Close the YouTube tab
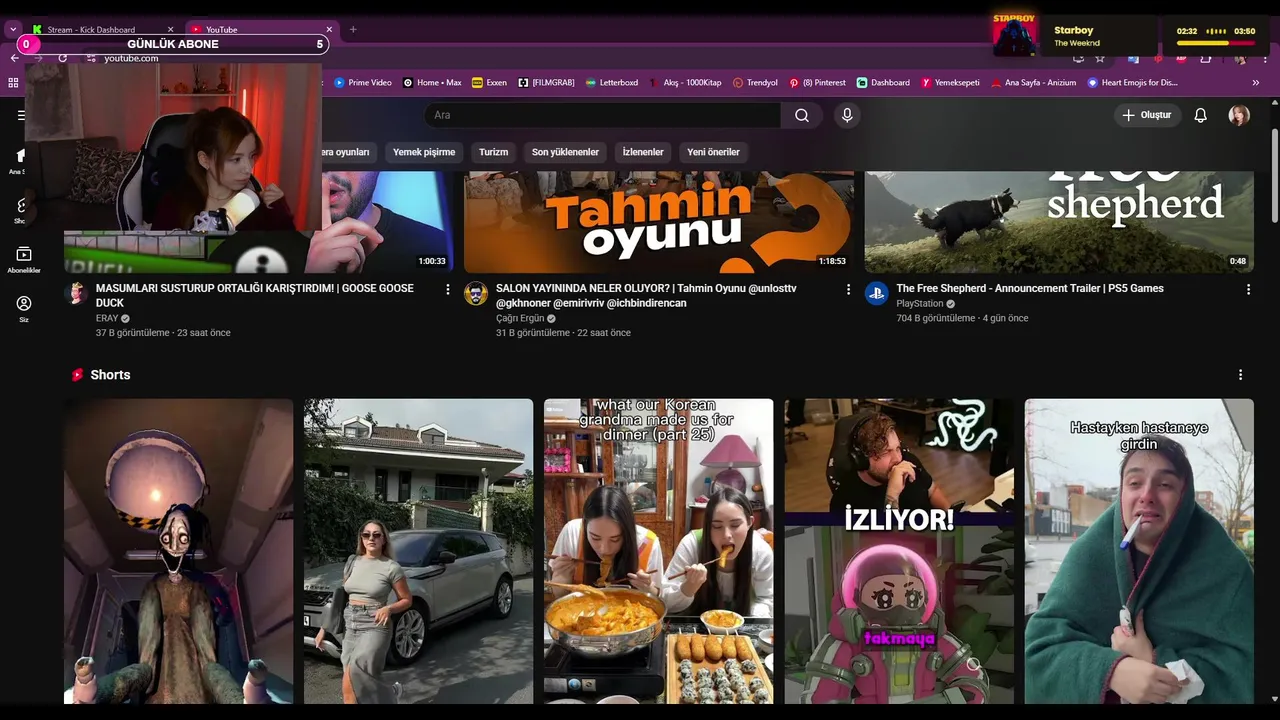Viewport: 1280px width, 720px height. (x=329, y=30)
